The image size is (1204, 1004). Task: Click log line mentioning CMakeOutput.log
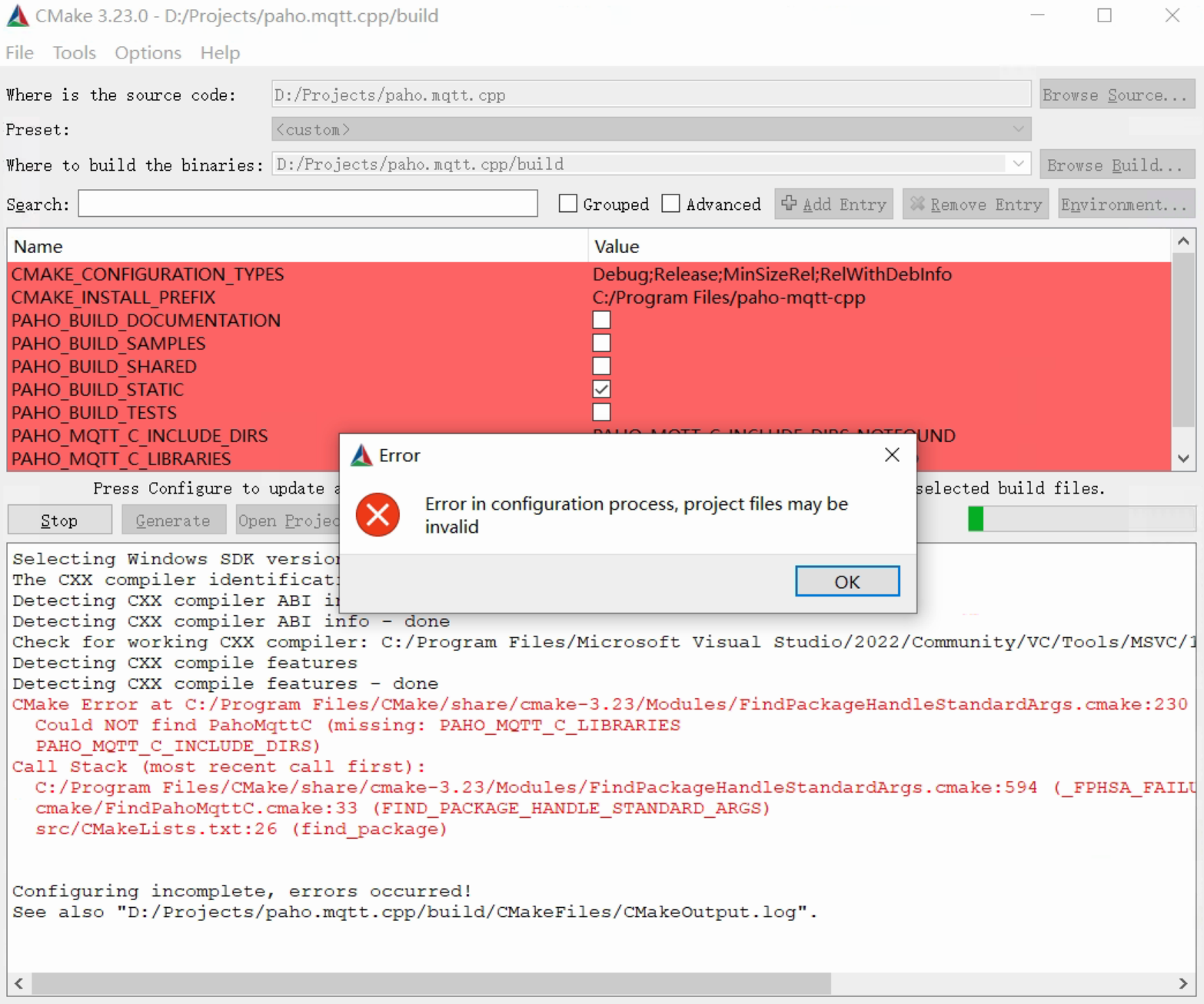click(x=414, y=912)
